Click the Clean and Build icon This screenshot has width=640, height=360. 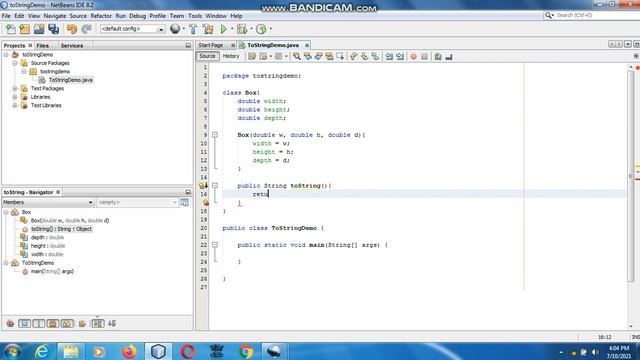[x=208, y=29]
